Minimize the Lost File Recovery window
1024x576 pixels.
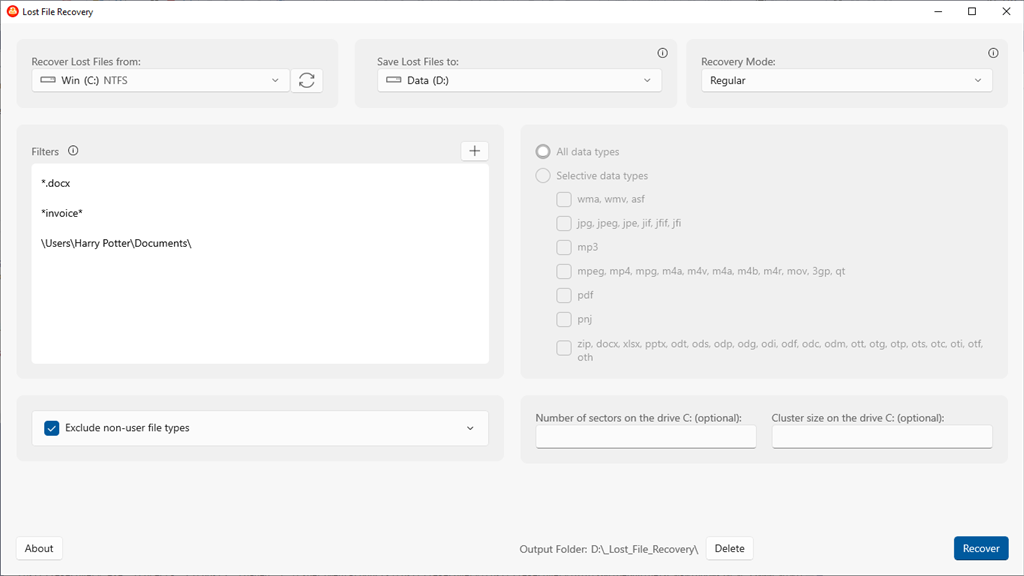pyautogui.click(x=938, y=12)
